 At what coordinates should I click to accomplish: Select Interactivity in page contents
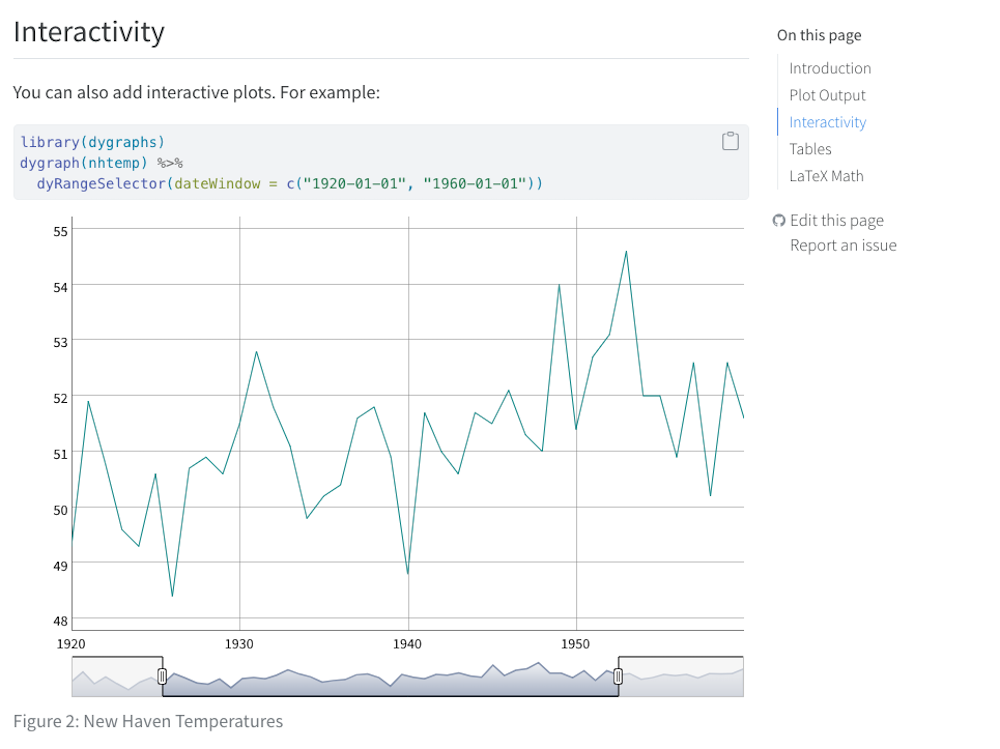pos(827,122)
